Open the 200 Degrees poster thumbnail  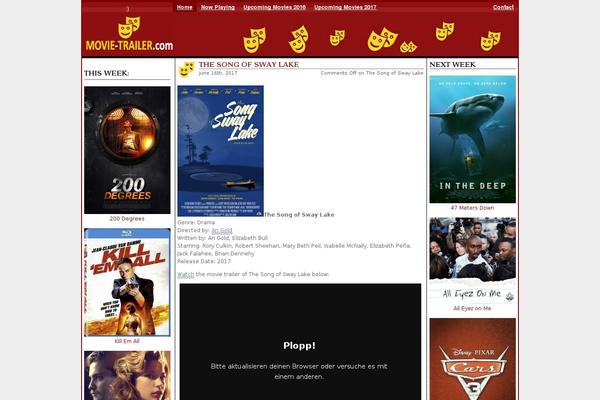point(127,150)
